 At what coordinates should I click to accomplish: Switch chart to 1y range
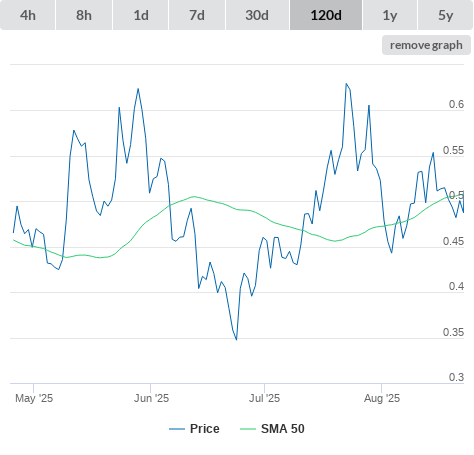(x=390, y=15)
